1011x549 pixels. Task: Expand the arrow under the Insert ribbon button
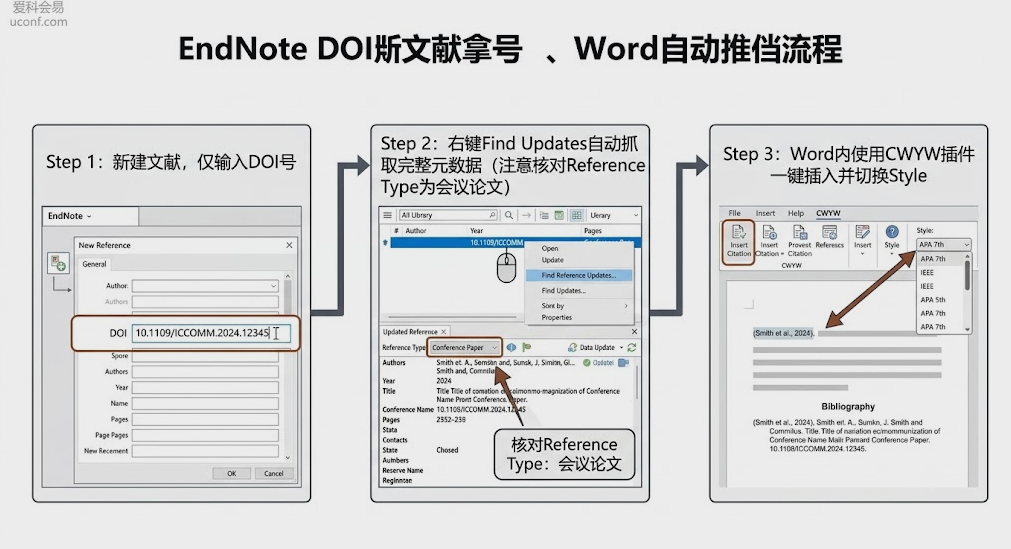pyautogui.click(x=862, y=254)
